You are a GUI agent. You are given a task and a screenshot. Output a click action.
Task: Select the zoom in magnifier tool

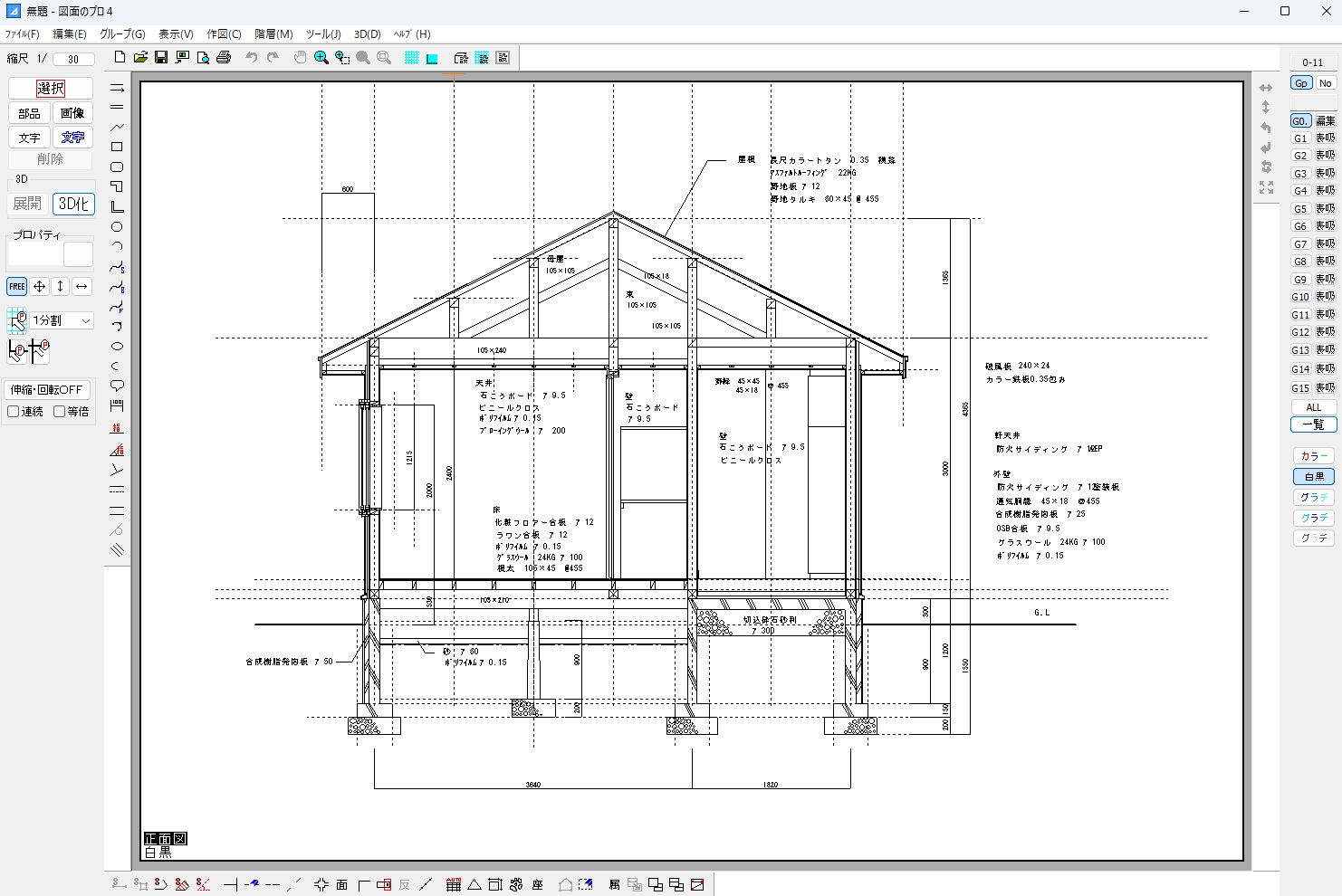click(x=321, y=58)
